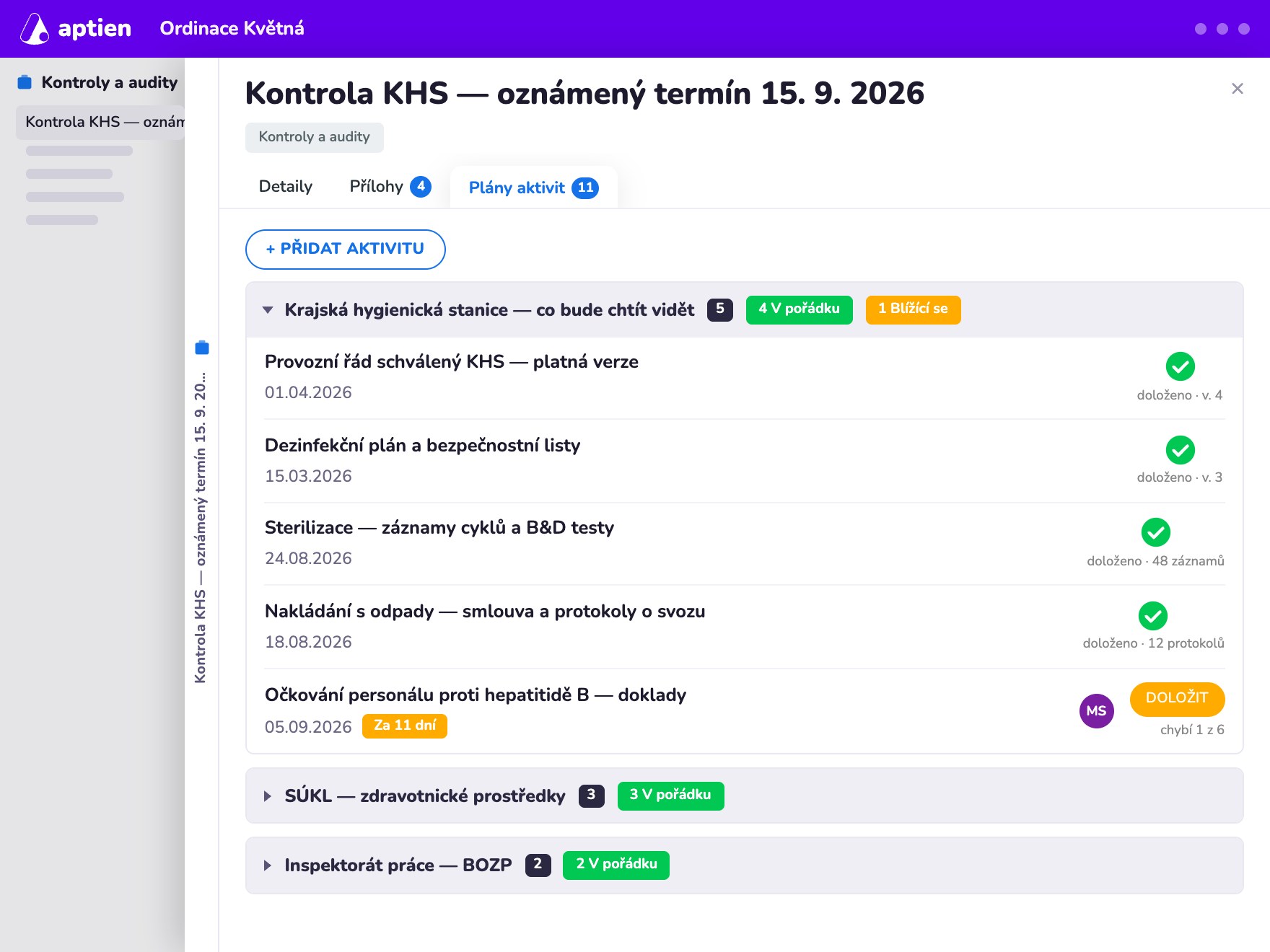Open the Přílohy tab

click(390, 187)
